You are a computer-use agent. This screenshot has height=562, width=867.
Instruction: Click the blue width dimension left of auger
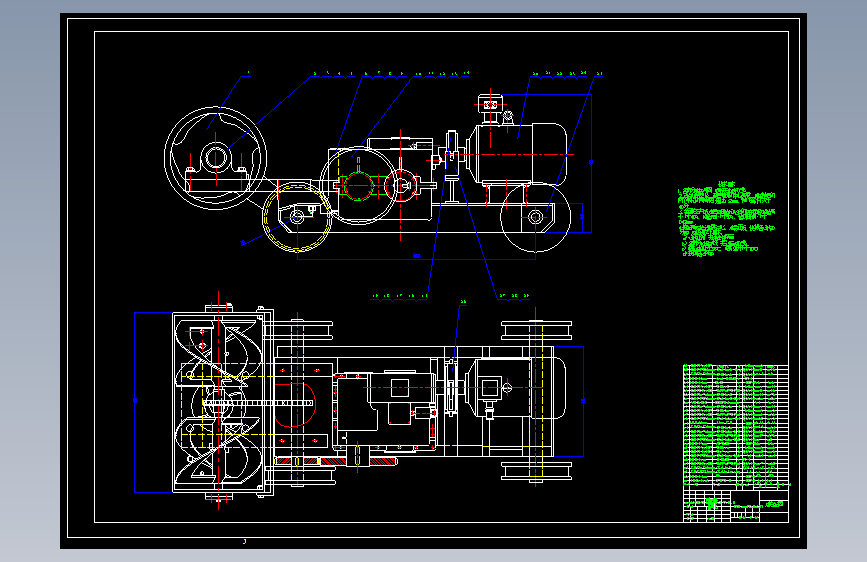pyautogui.click(x=135, y=402)
